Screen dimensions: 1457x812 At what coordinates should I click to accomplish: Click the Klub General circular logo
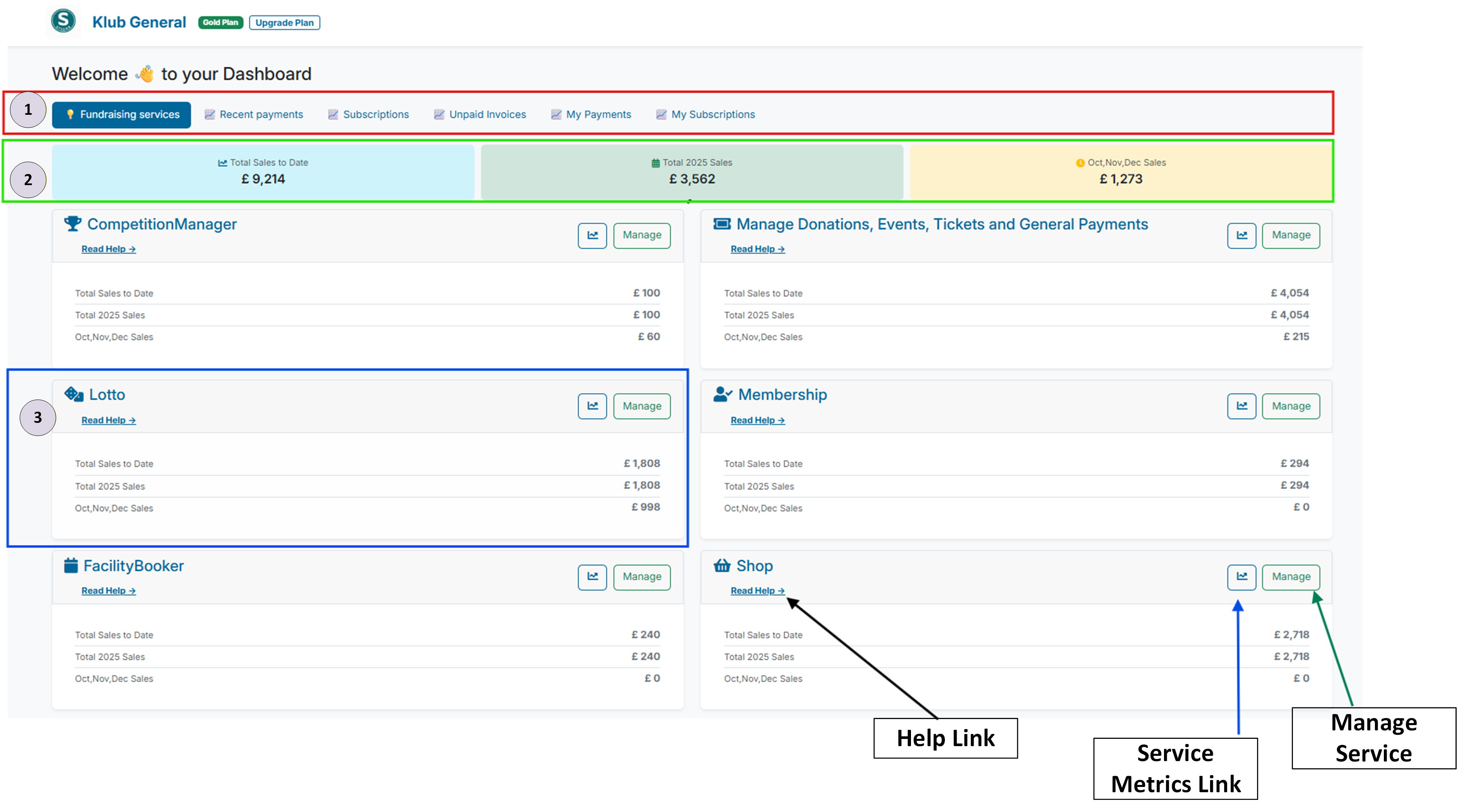63,21
